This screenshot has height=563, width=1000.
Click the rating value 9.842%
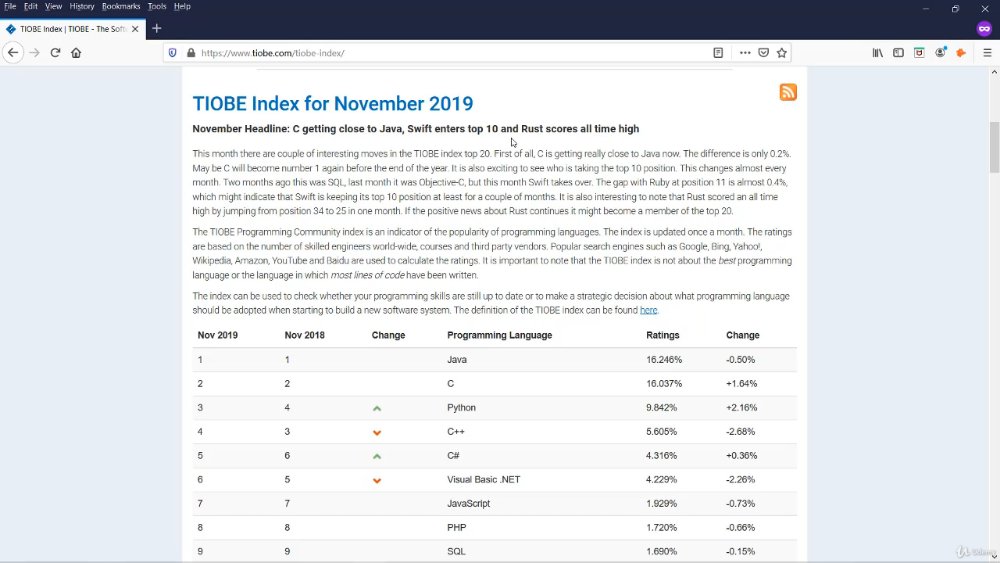pyautogui.click(x=661, y=407)
